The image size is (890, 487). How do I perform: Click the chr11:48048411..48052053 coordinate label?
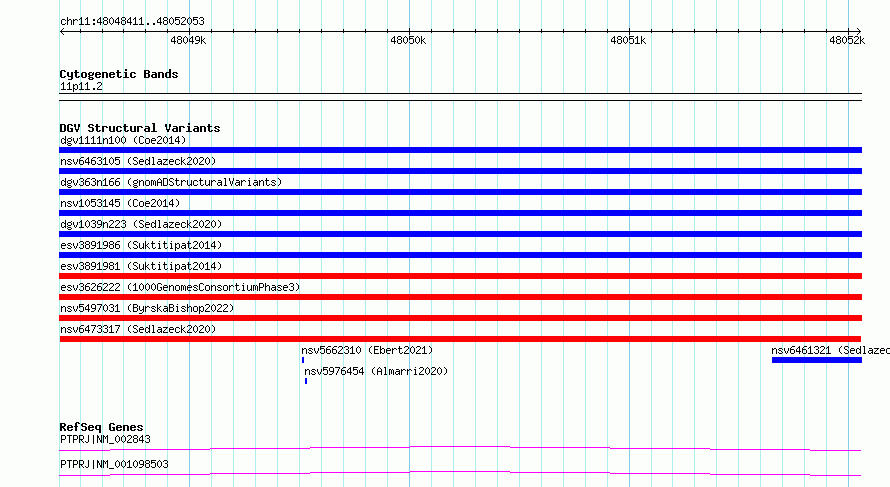132,21
